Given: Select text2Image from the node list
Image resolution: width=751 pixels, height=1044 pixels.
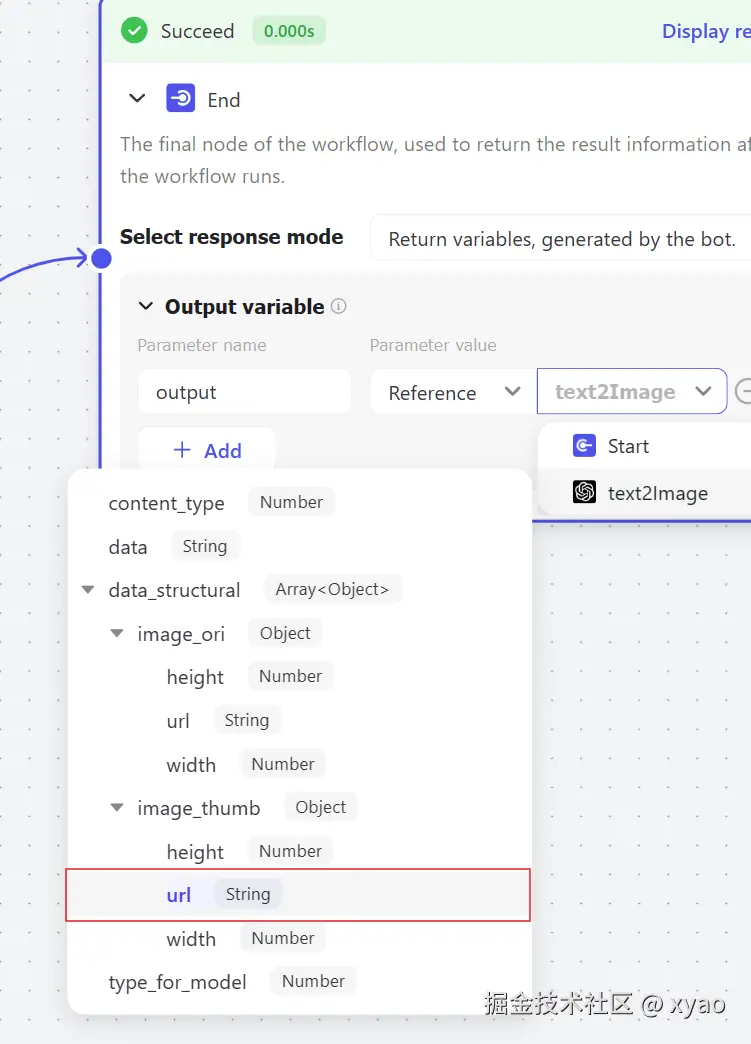Looking at the screenshot, I should tap(657, 493).
